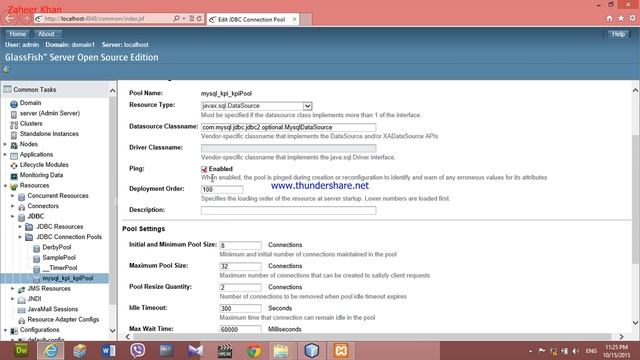
Task: Click the Concurrent Resources icon
Action: click(22, 196)
